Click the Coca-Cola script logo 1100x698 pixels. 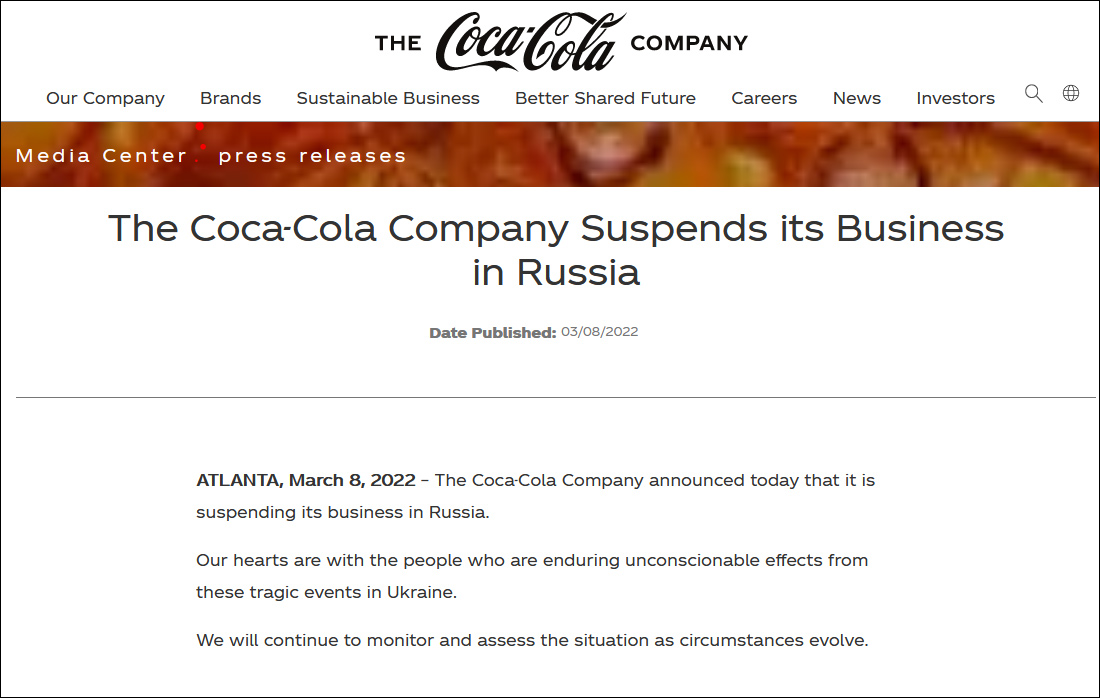click(530, 42)
